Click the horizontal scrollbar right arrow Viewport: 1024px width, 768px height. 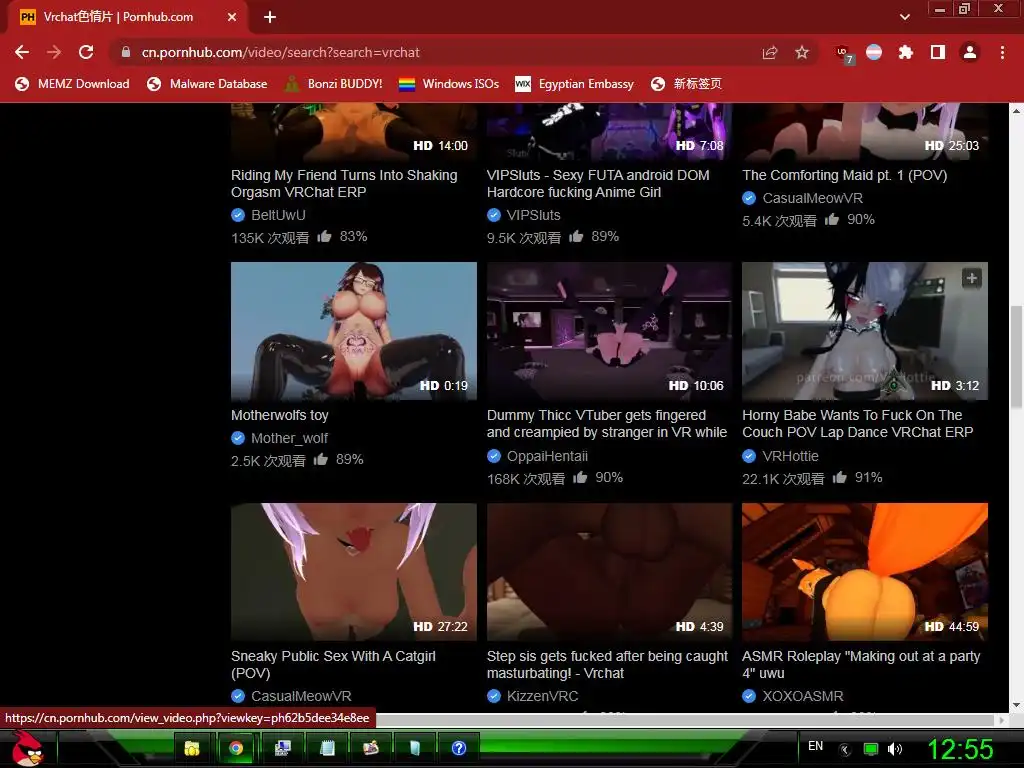[x=1003, y=720]
